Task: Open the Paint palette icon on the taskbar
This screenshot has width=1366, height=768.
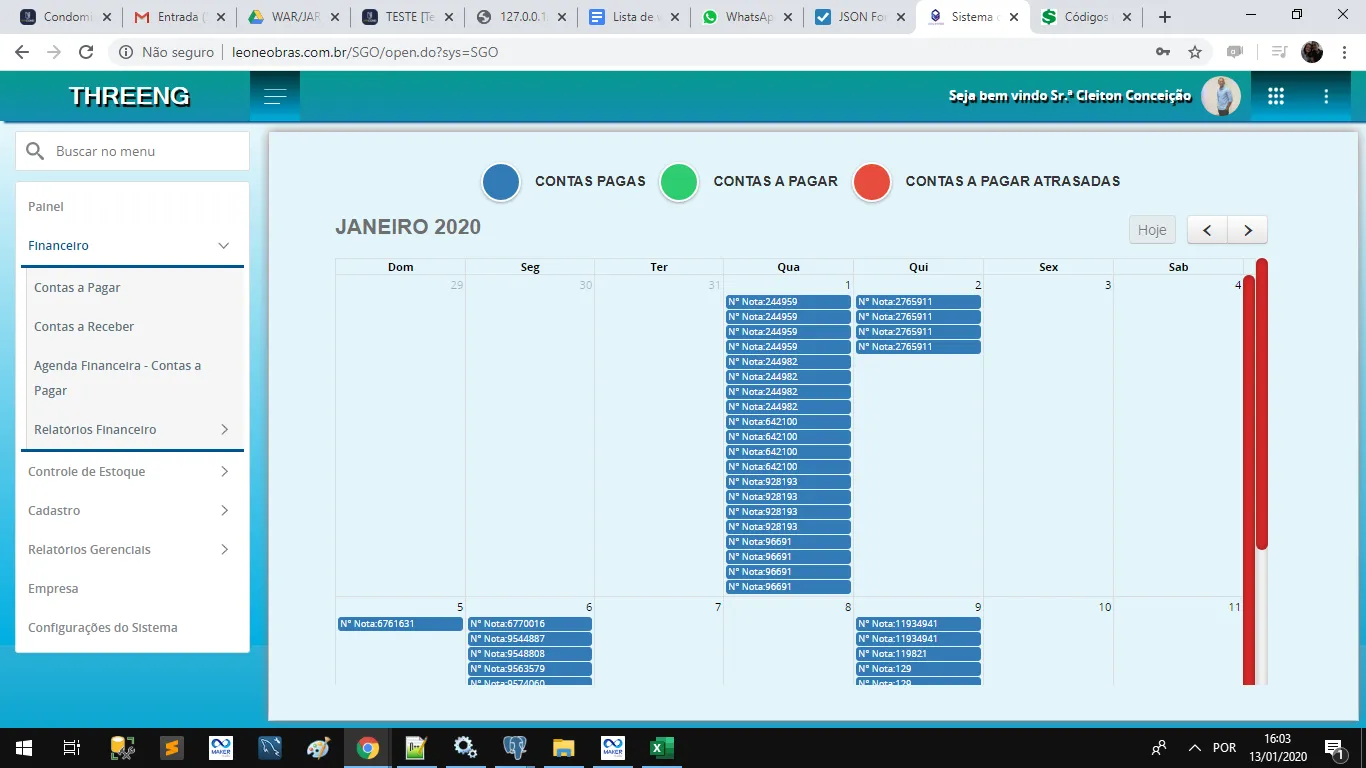Action: [x=318, y=748]
